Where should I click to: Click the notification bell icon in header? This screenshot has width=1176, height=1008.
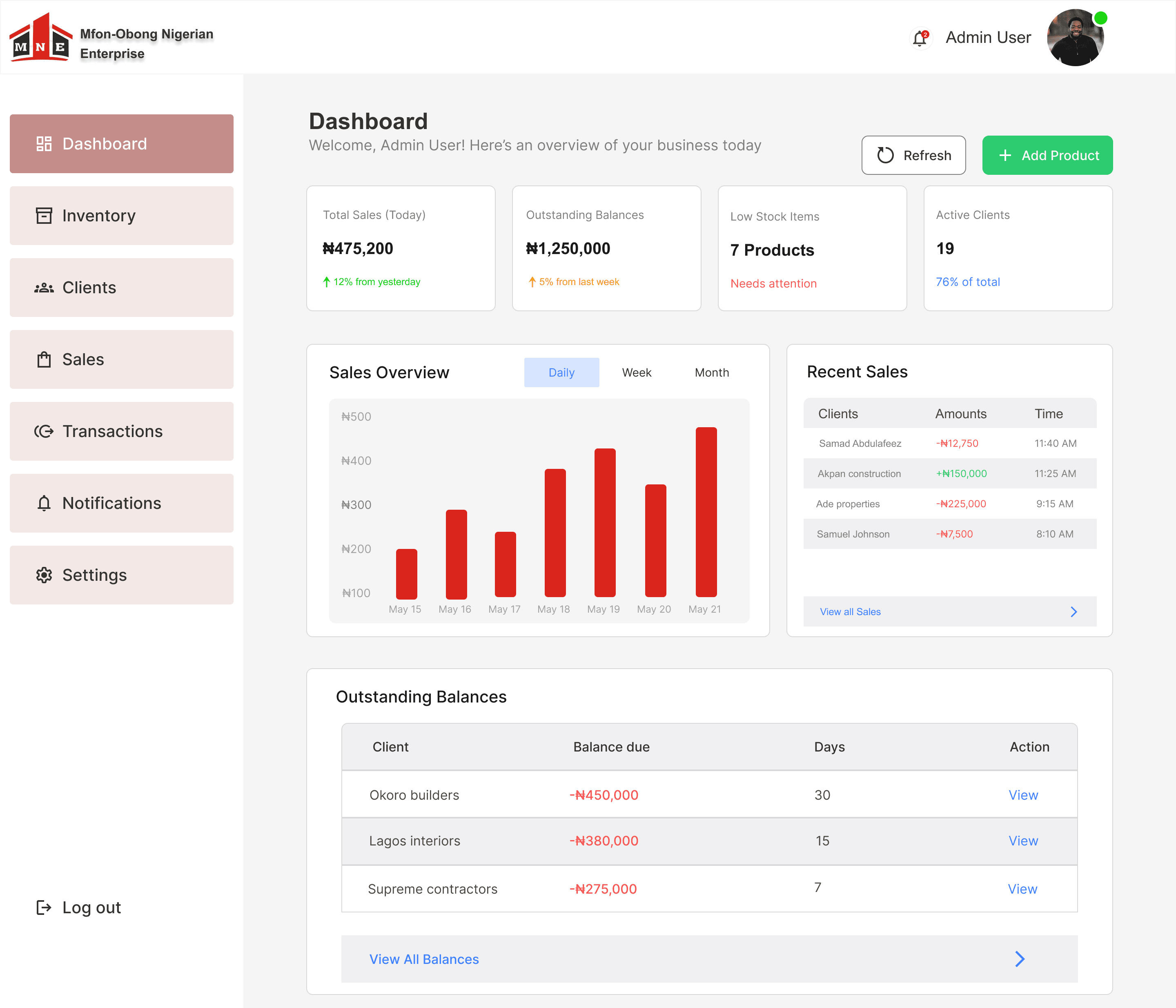point(920,38)
